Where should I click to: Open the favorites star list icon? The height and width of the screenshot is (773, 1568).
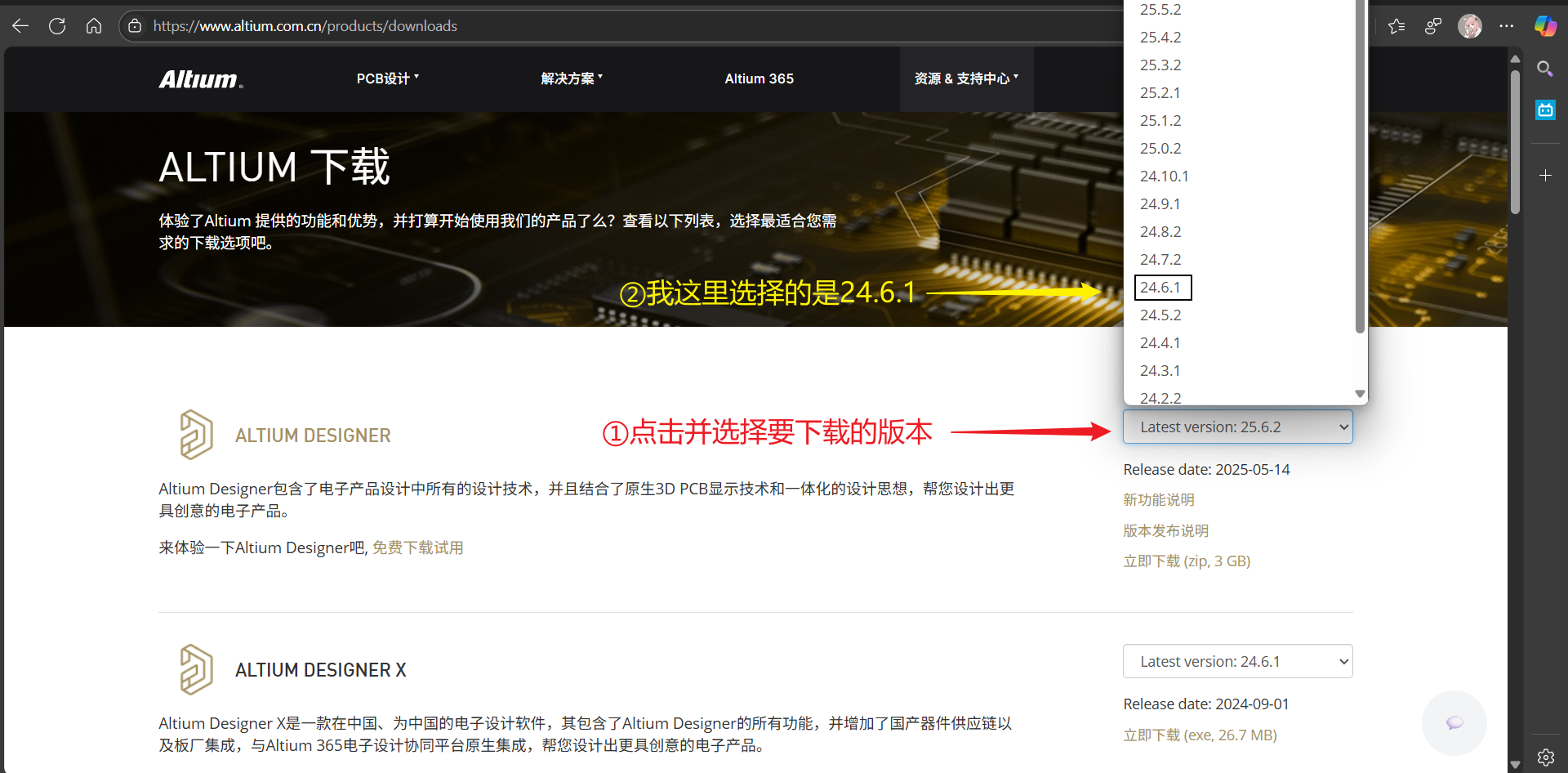1396,26
